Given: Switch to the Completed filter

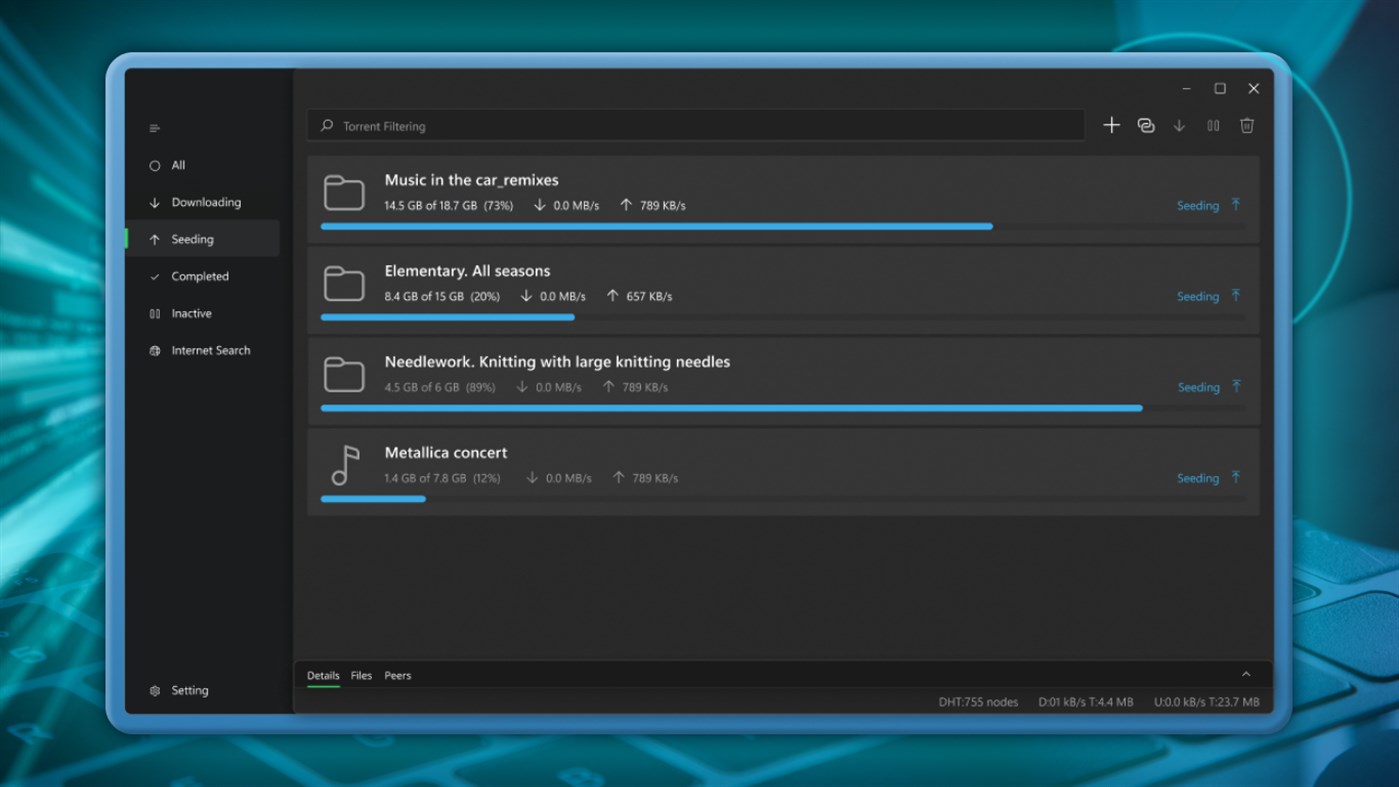Looking at the screenshot, I should [199, 276].
